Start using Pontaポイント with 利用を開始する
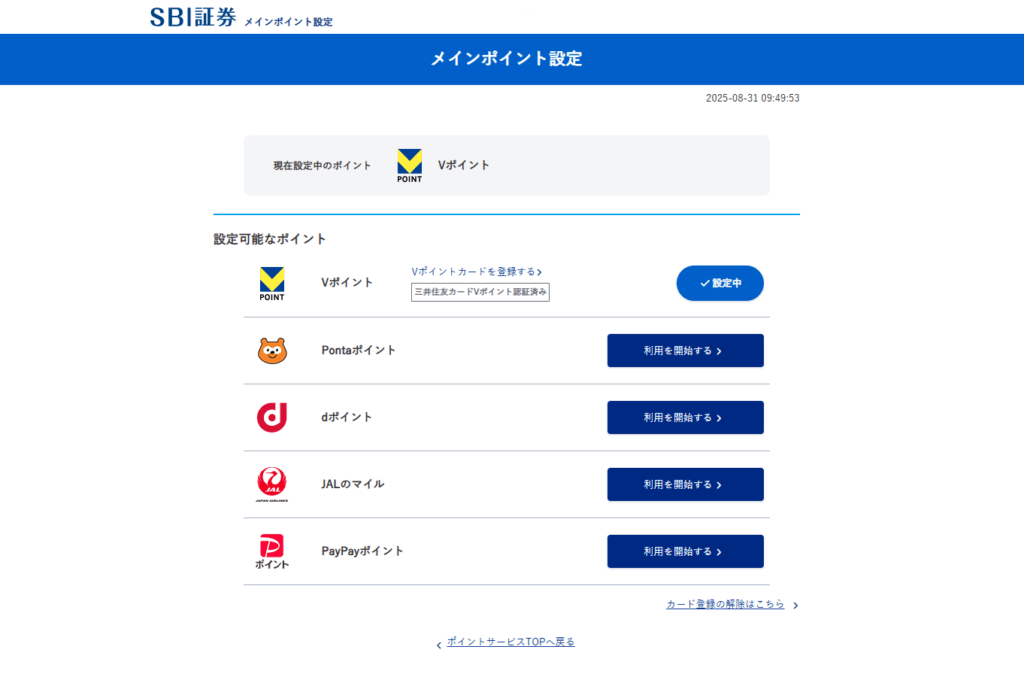Screen dimensions: 1024x683 (x=685, y=351)
